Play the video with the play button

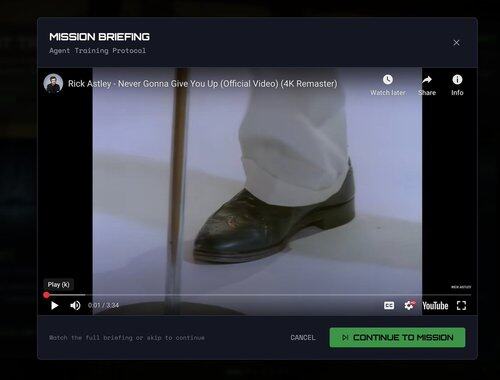tap(55, 306)
